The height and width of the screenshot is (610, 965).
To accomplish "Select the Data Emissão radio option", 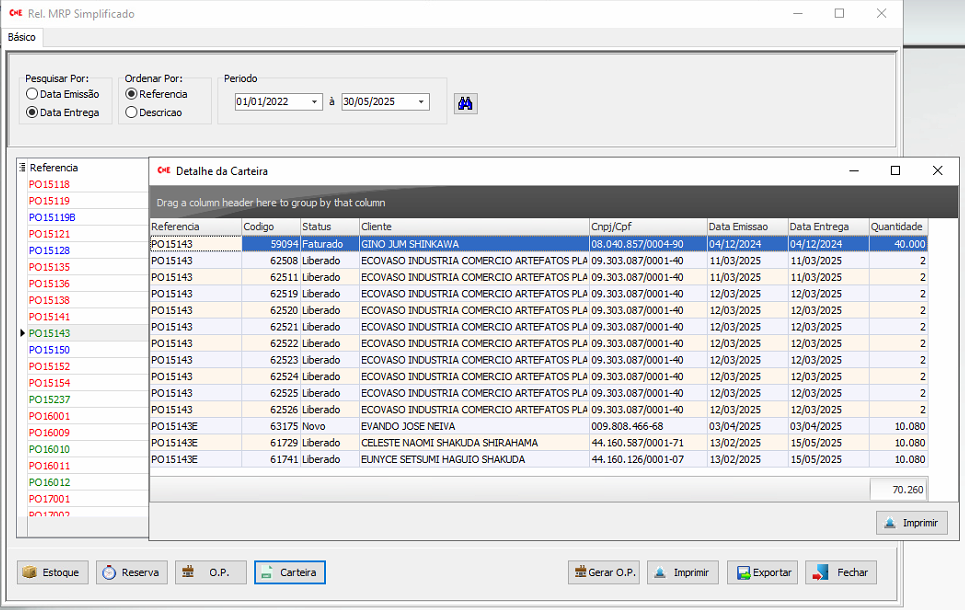I will [x=33, y=94].
